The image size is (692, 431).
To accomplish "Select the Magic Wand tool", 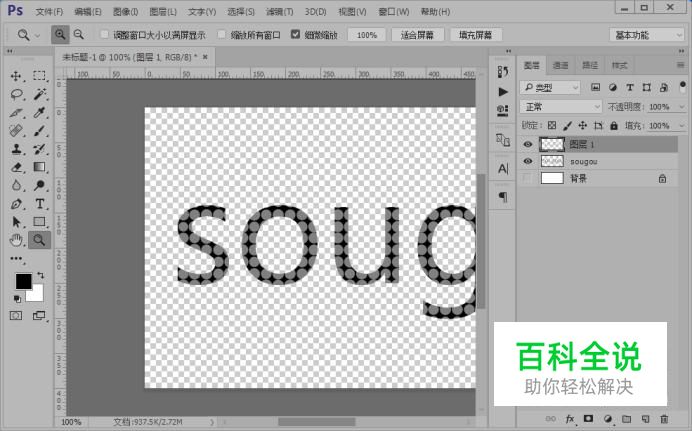I will point(39,94).
